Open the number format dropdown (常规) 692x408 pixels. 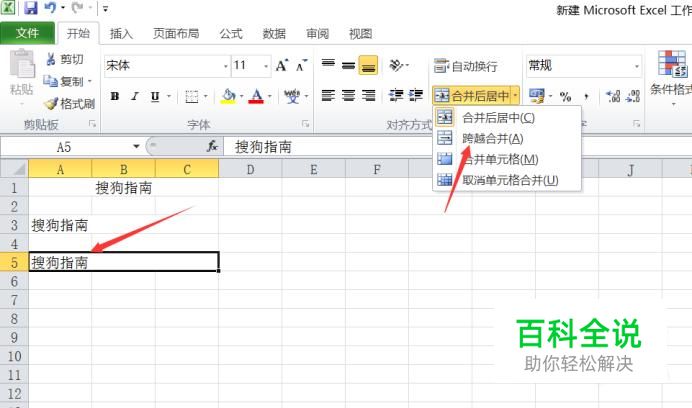(636, 66)
